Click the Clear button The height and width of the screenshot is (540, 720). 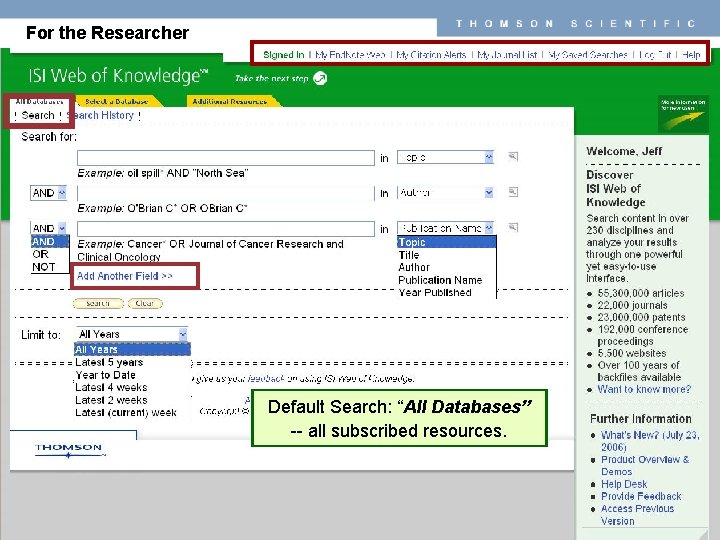tap(145, 303)
